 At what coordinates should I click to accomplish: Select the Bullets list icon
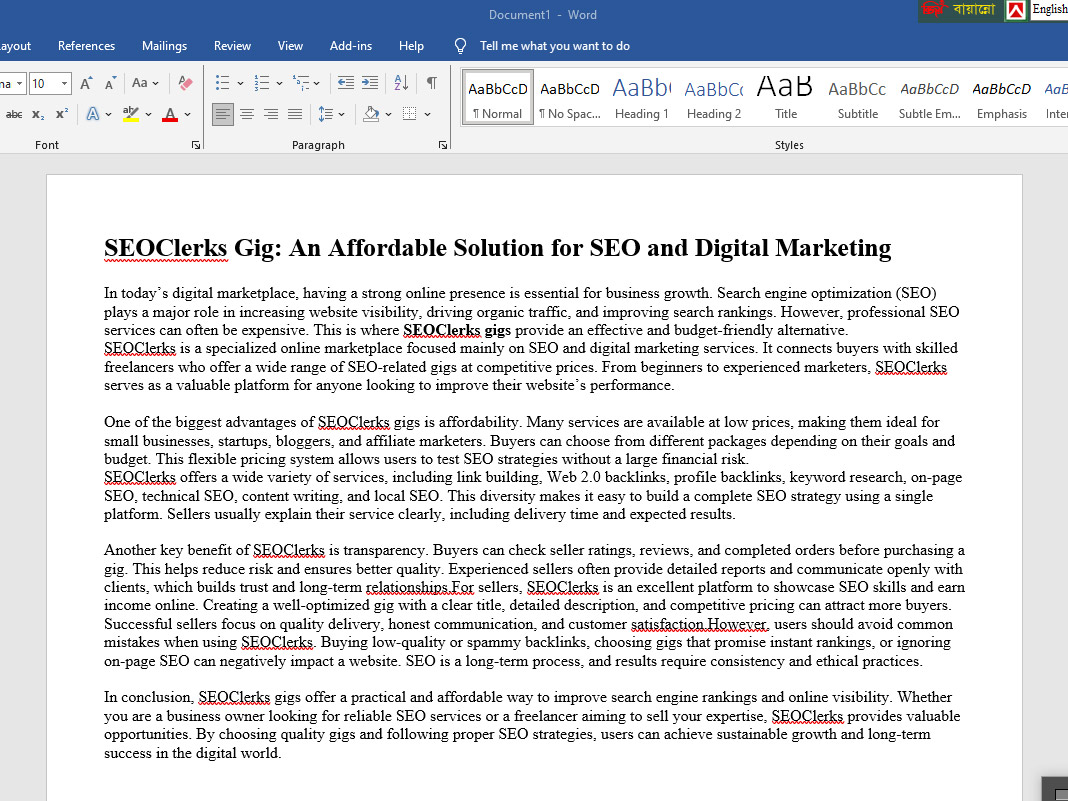[x=222, y=83]
